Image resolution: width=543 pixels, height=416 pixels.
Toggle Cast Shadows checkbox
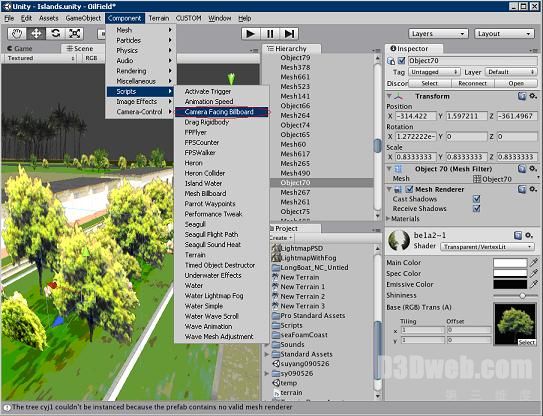(x=477, y=199)
